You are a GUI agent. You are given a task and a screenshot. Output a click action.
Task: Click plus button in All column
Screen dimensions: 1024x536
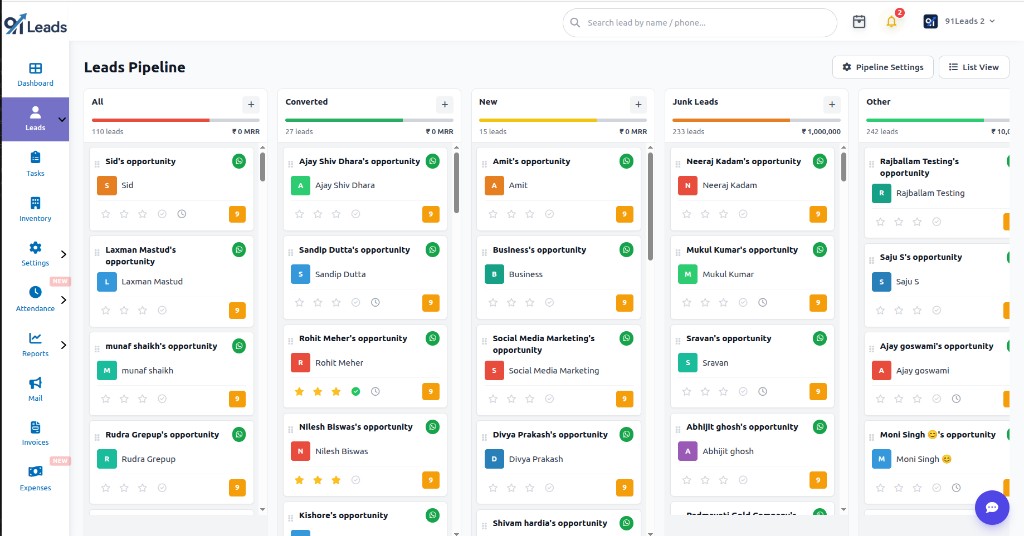(x=251, y=104)
